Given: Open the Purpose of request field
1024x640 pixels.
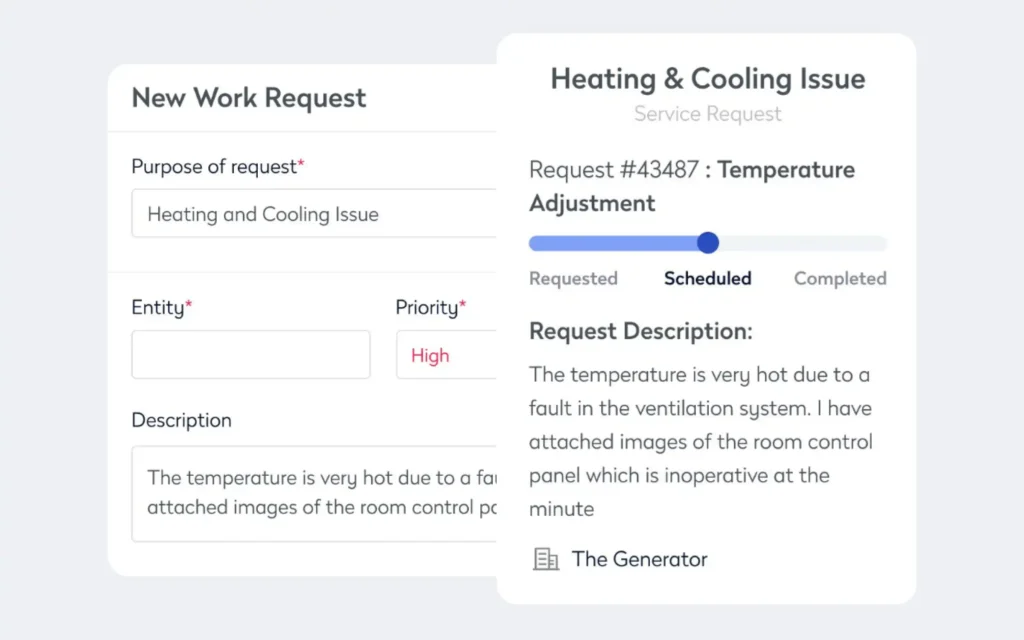Looking at the screenshot, I should click(313, 214).
